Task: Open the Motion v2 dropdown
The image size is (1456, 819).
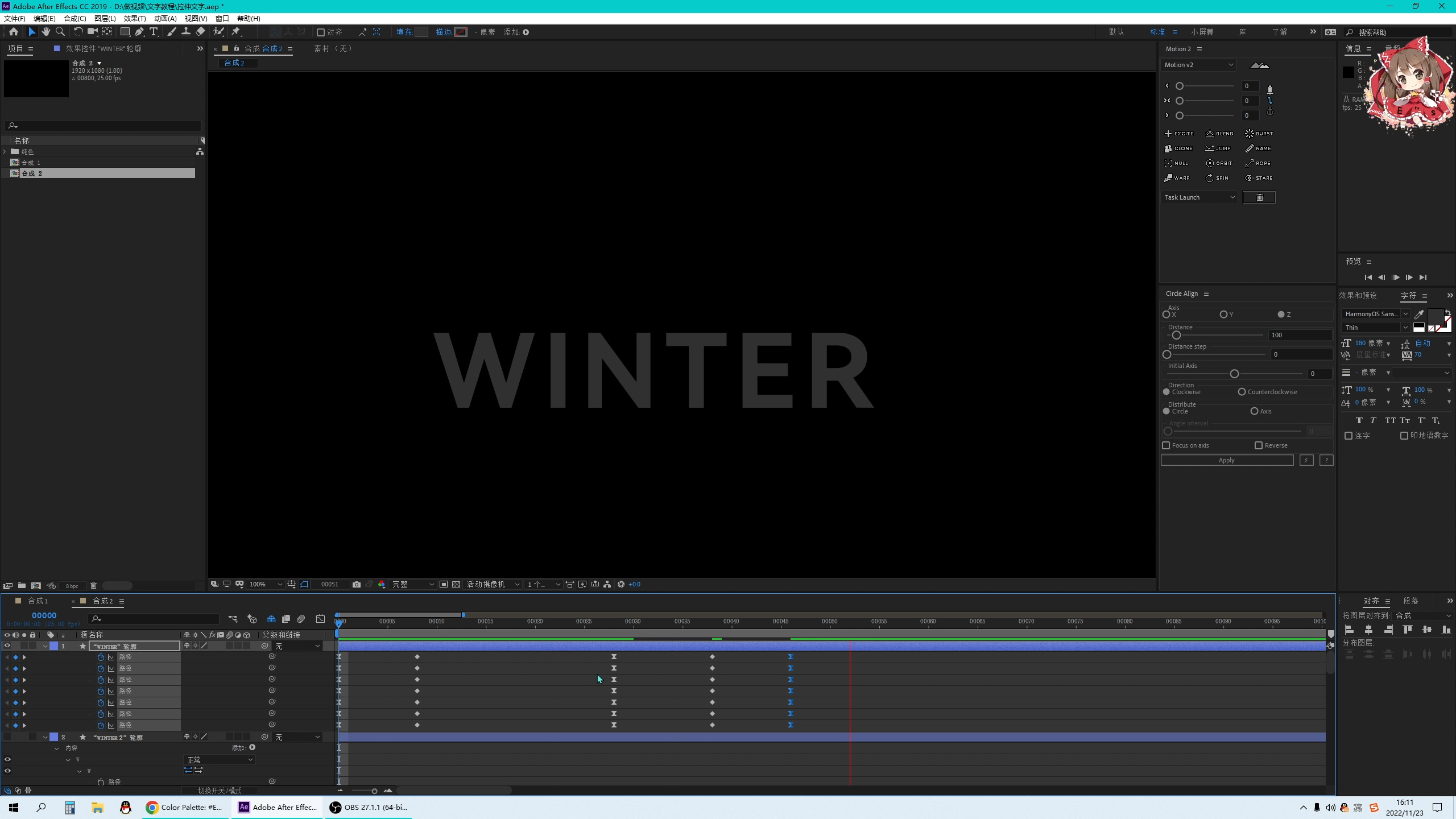Action: tap(1198, 65)
